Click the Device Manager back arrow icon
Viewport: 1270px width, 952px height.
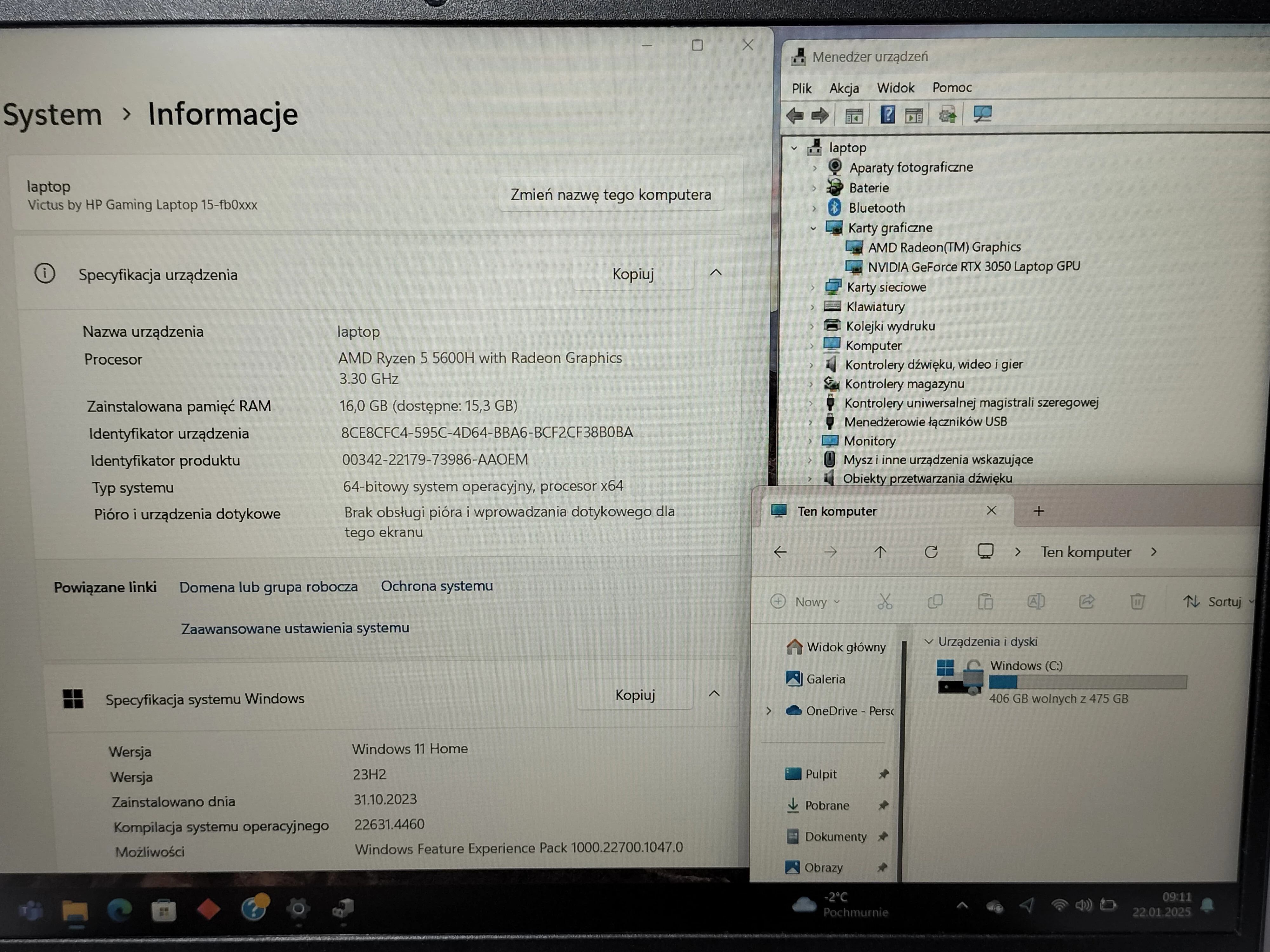[795, 116]
